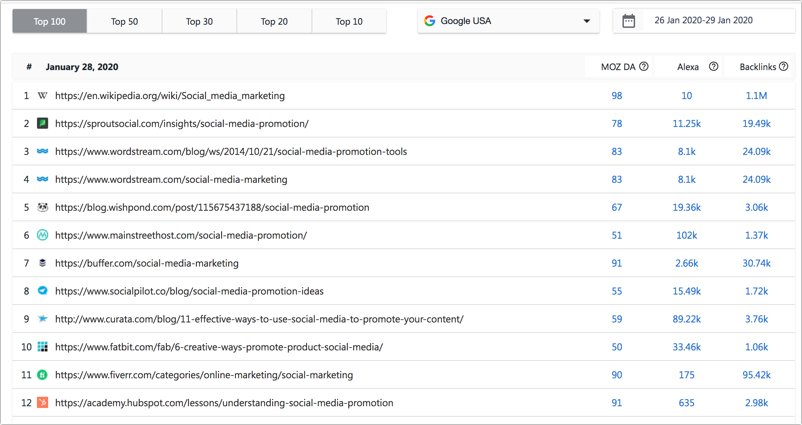Click the calendar icon in date picker
This screenshot has height=425, width=802.
pos(629,20)
